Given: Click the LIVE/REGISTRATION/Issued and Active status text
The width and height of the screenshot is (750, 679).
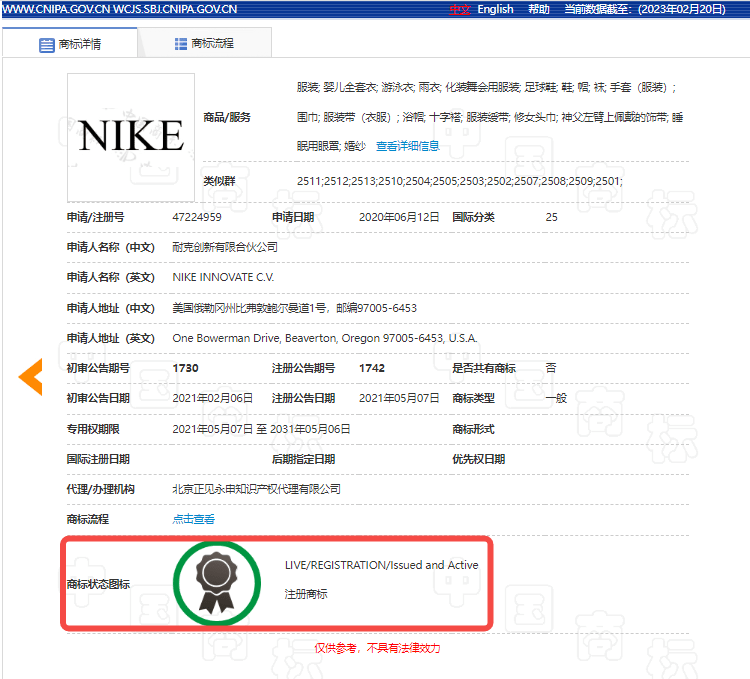Looking at the screenshot, I should point(381,565).
